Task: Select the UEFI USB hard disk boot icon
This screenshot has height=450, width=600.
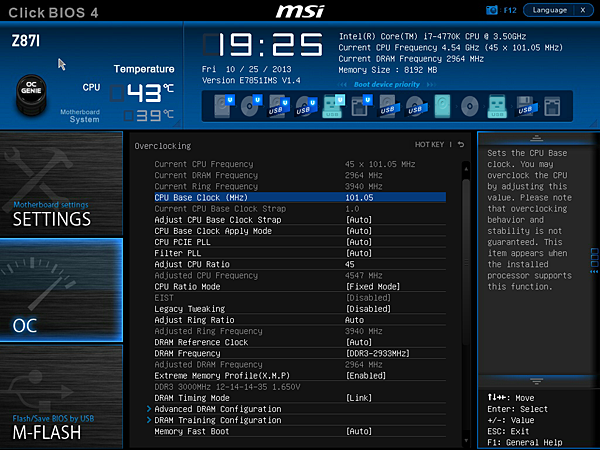Action: 279,106
